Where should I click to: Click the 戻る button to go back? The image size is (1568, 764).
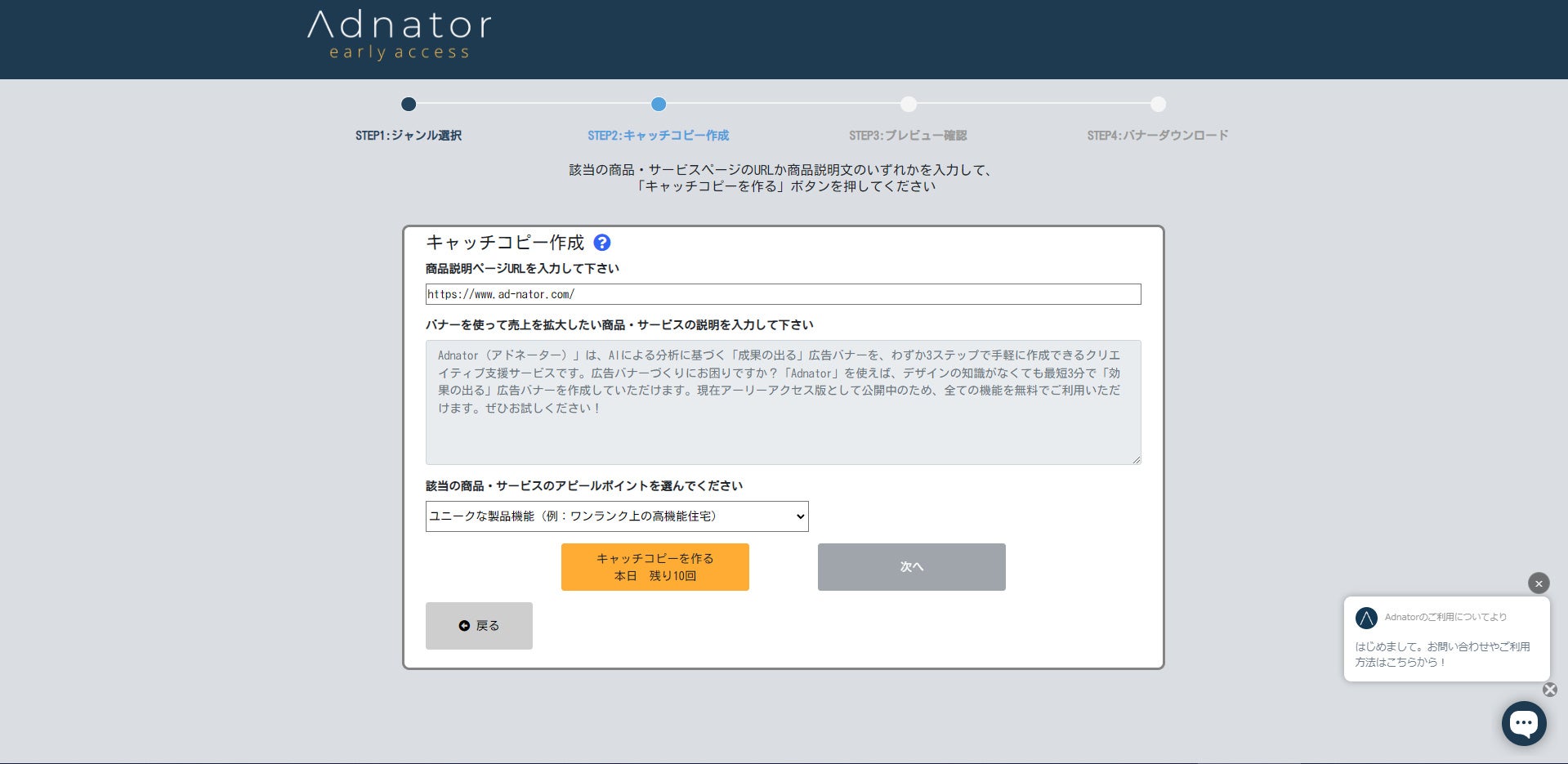[x=479, y=625]
